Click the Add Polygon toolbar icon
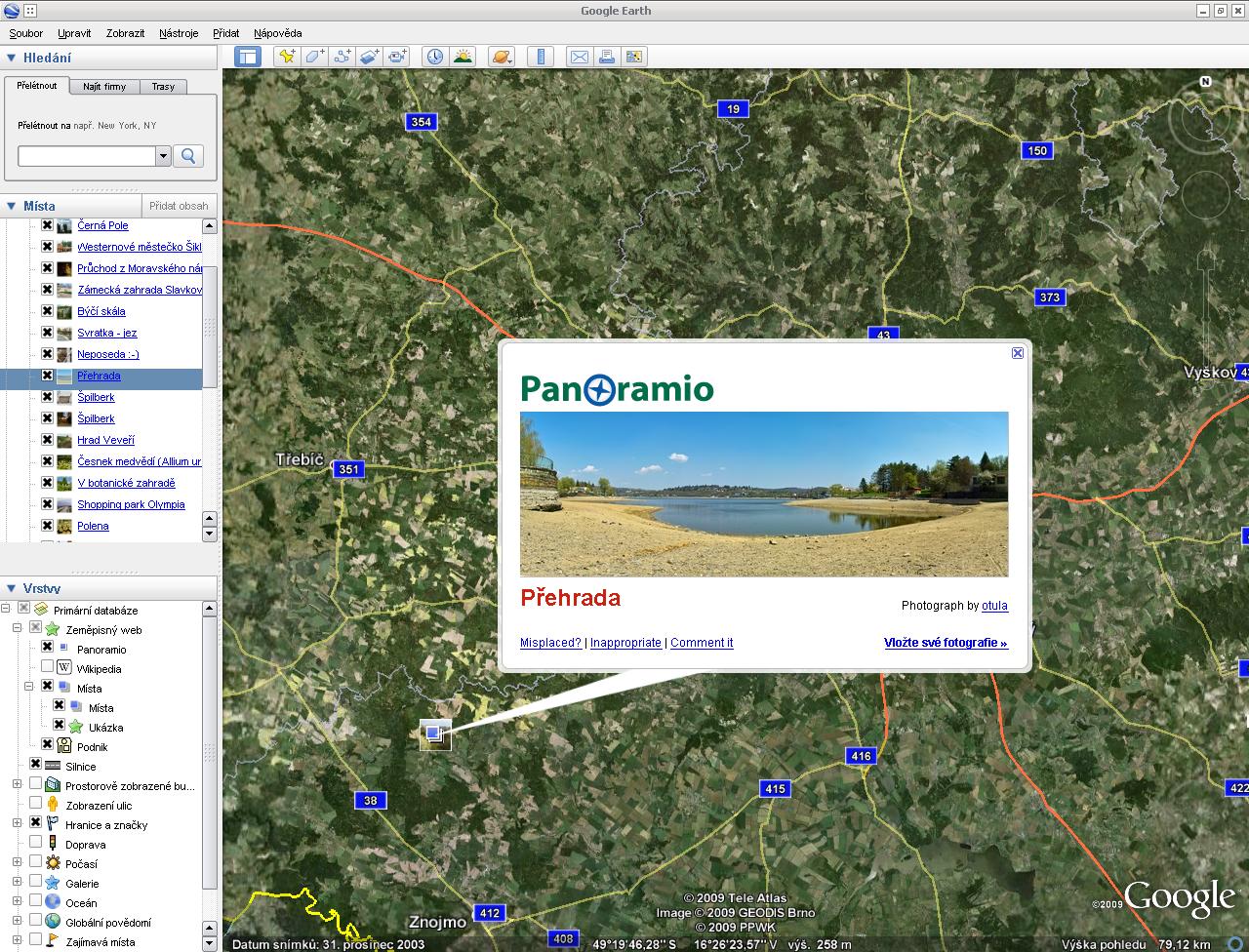 [x=314, y=57]
